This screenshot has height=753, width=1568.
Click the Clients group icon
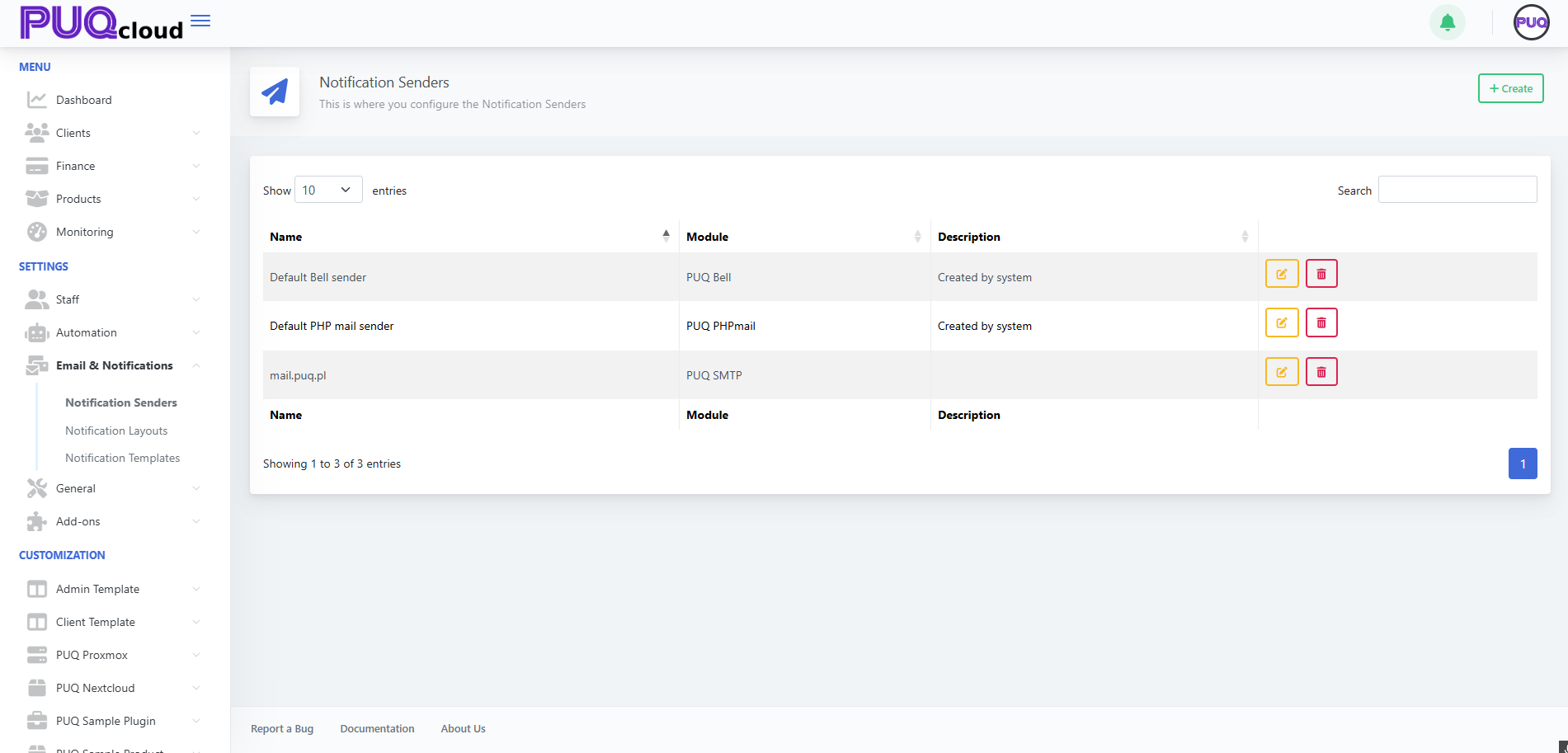coord(37,133)
